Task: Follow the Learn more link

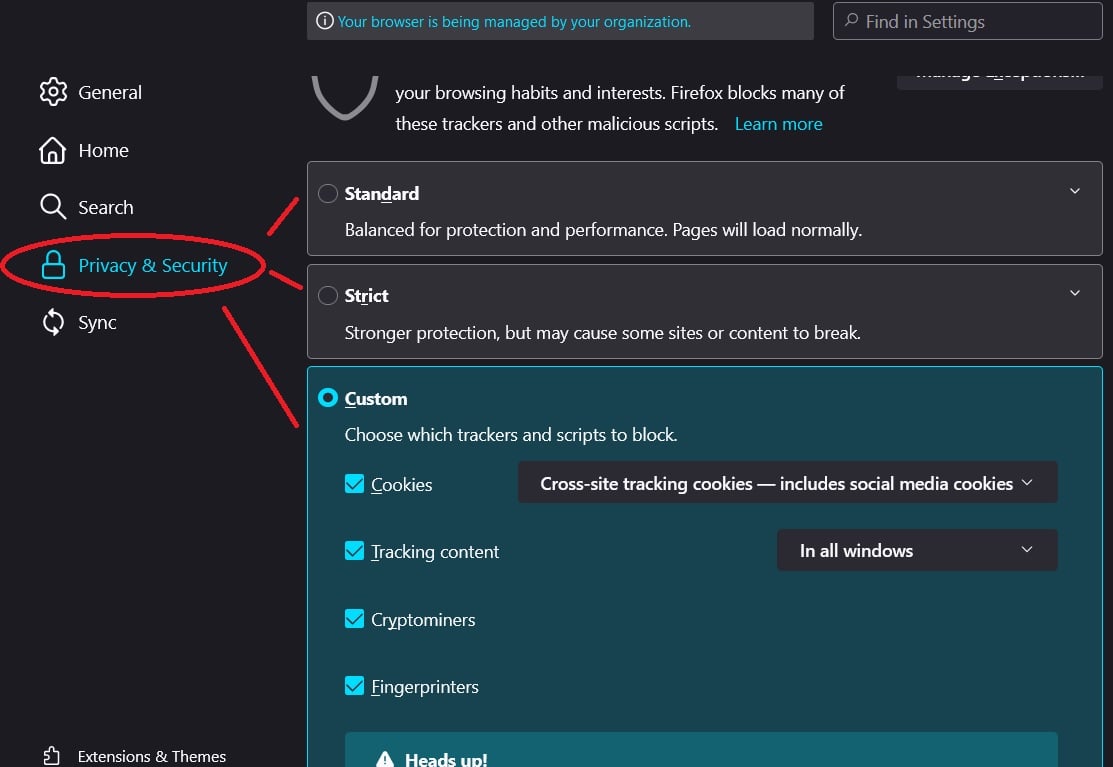Action: pyautogui.click(x=778, y=124)
